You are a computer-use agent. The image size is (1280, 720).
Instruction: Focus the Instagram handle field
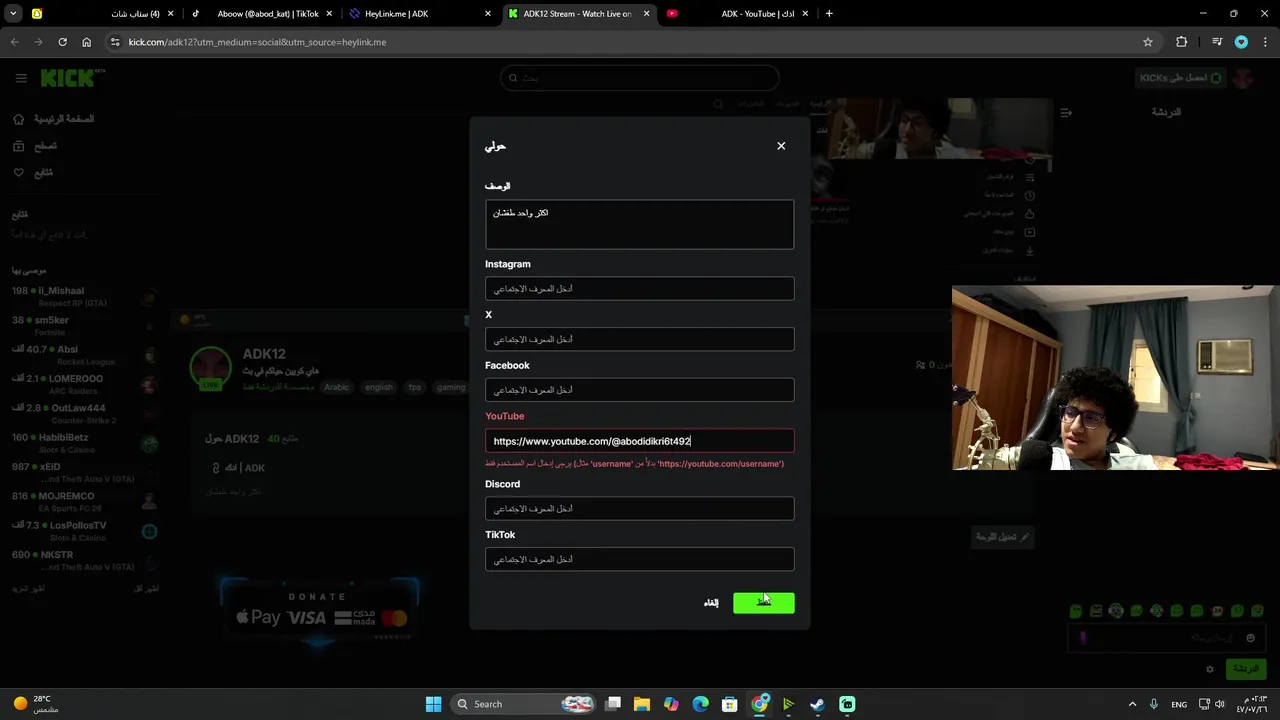(x=639, y=289)
